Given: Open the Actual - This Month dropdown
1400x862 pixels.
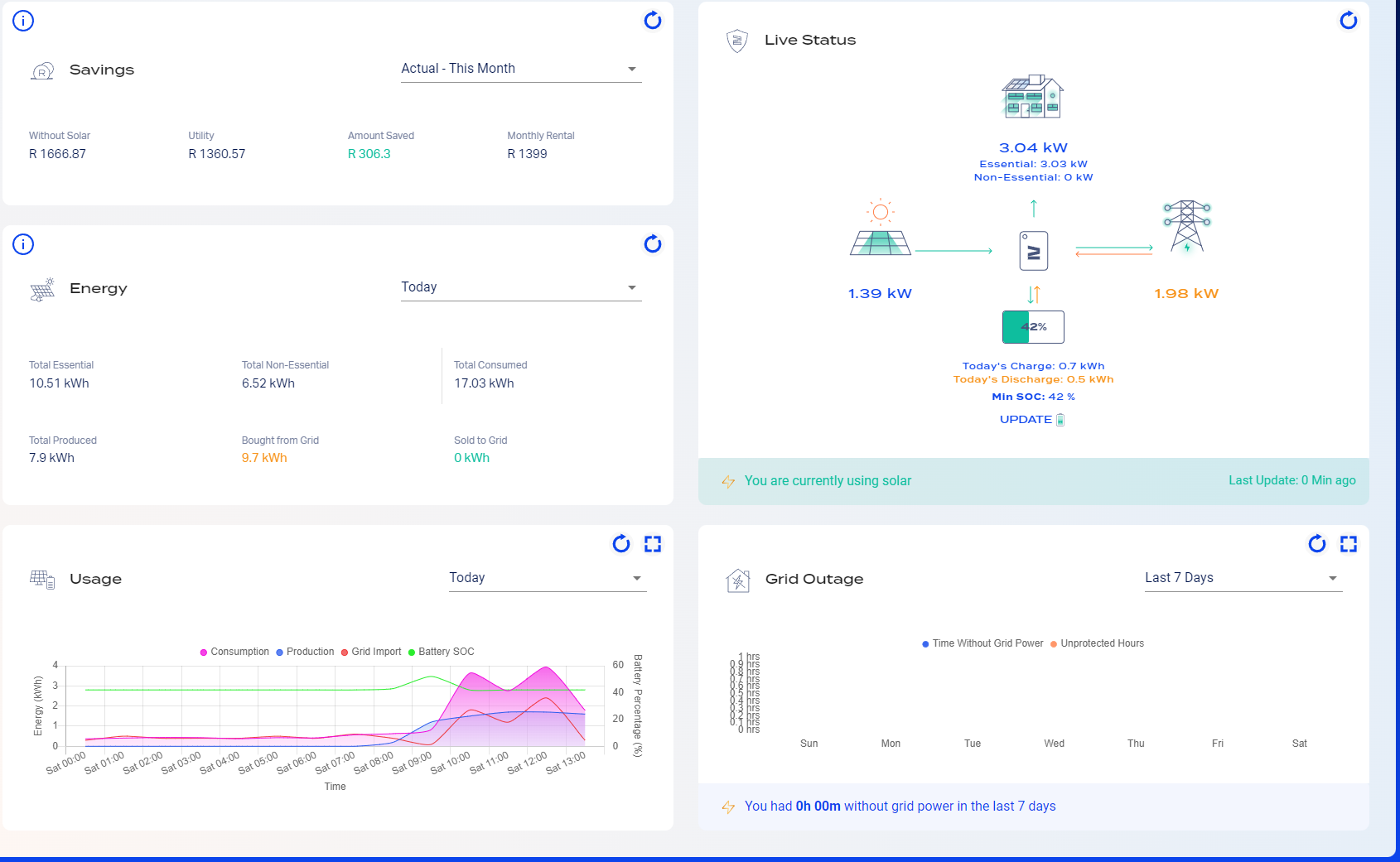Looking at the screenshot, I should point(521,69).
